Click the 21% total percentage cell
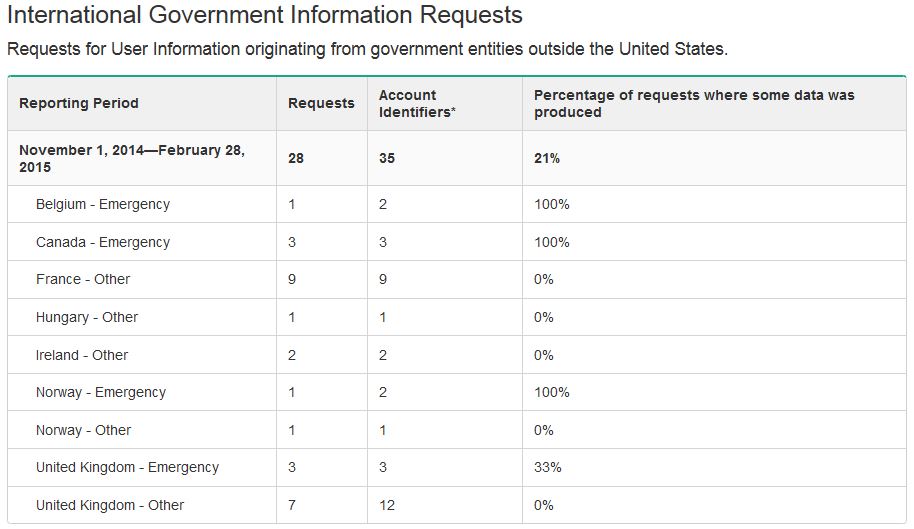This screenshot has width=914, height=529. click(546, 158)
